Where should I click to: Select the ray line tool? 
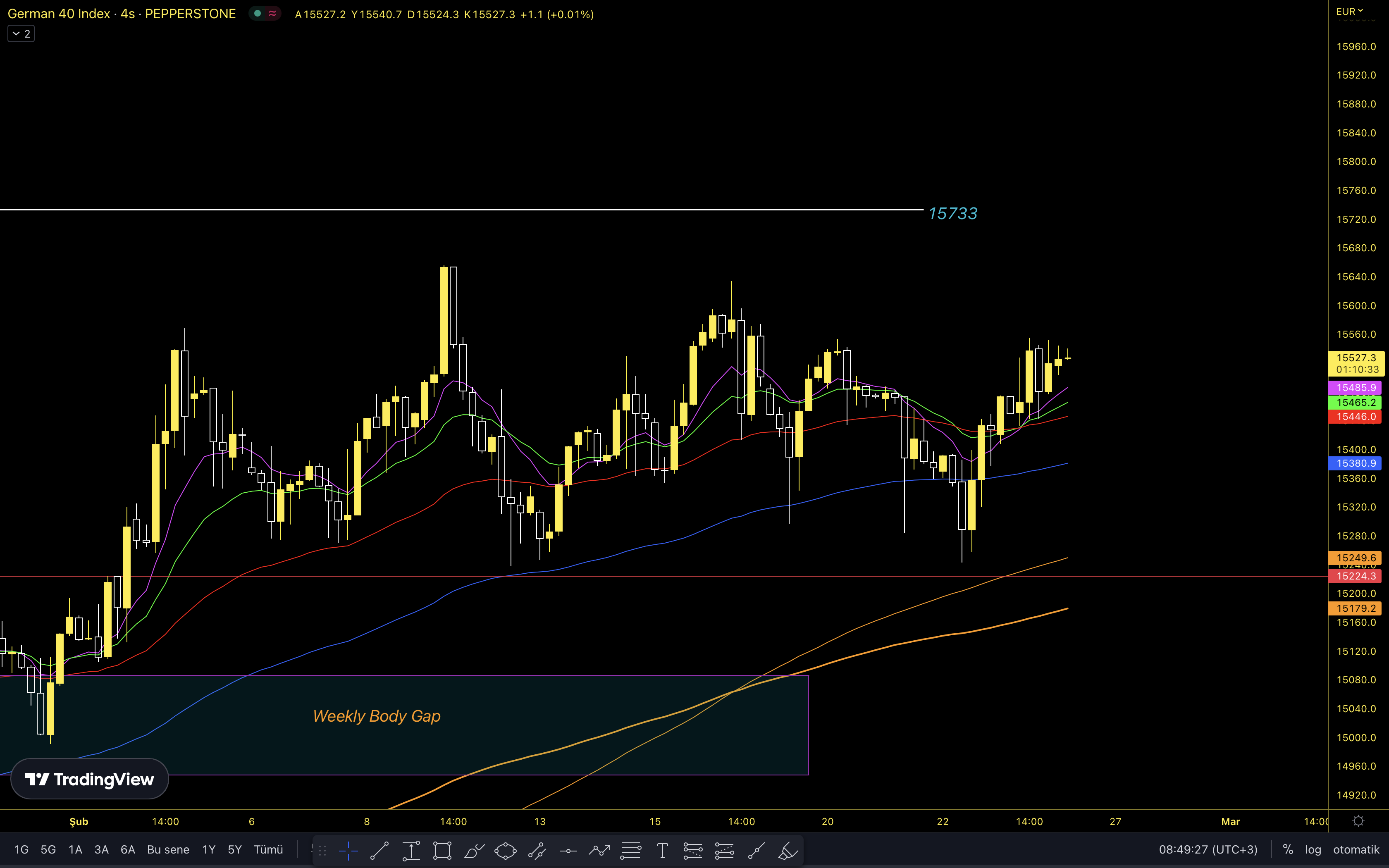pyautogui.click(x=757, y=850)
